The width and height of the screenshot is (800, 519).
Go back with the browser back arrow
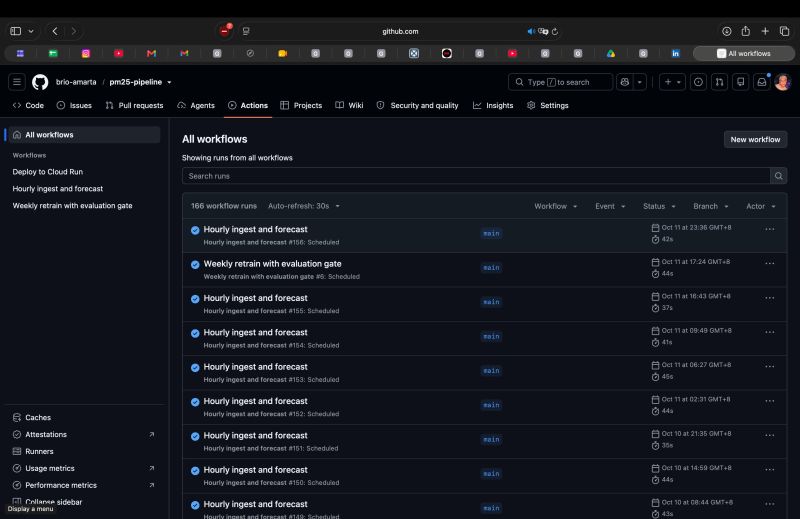[55, 31]
